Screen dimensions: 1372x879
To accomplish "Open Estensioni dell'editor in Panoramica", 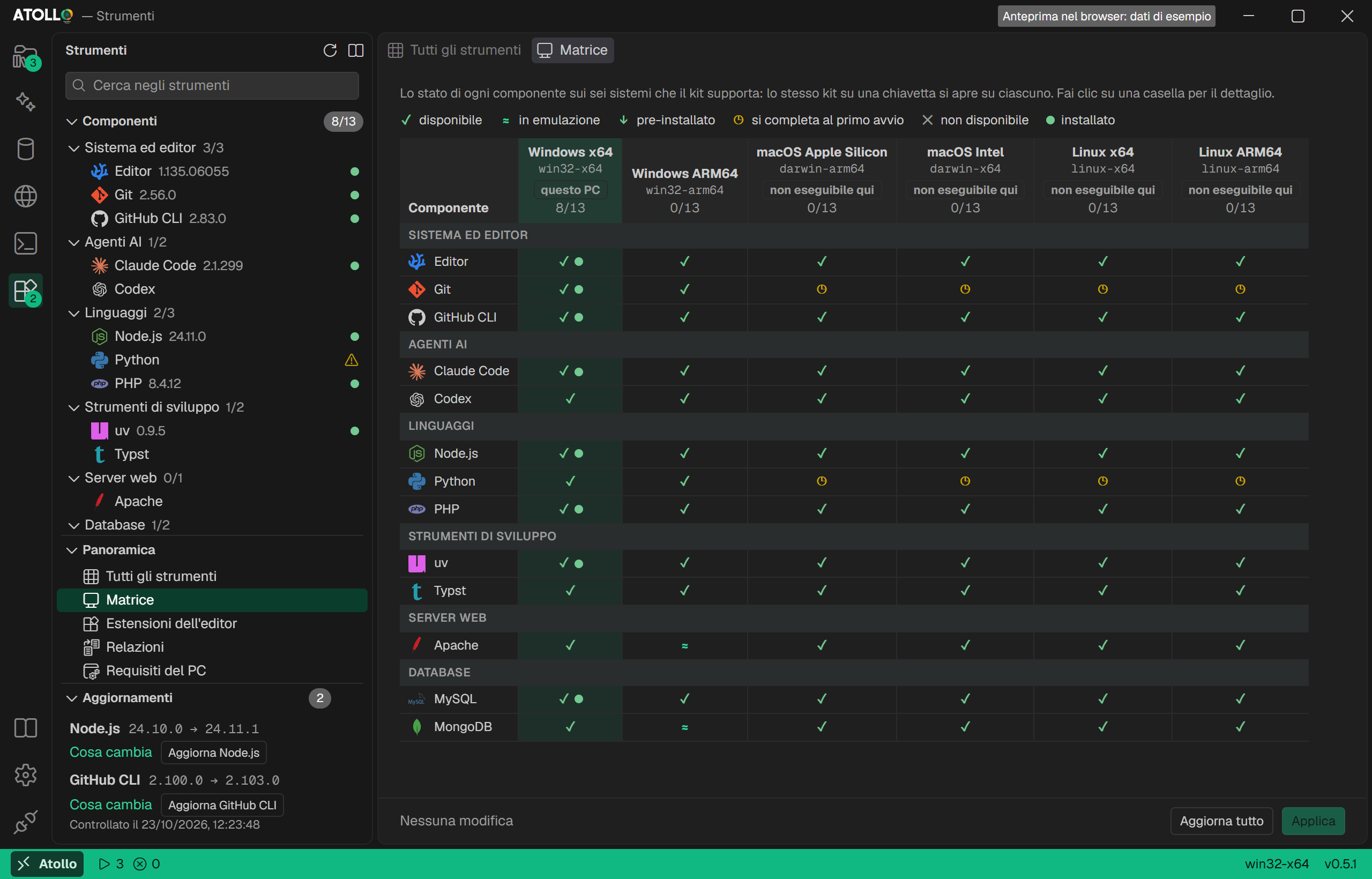I will [x=212, y=623].
